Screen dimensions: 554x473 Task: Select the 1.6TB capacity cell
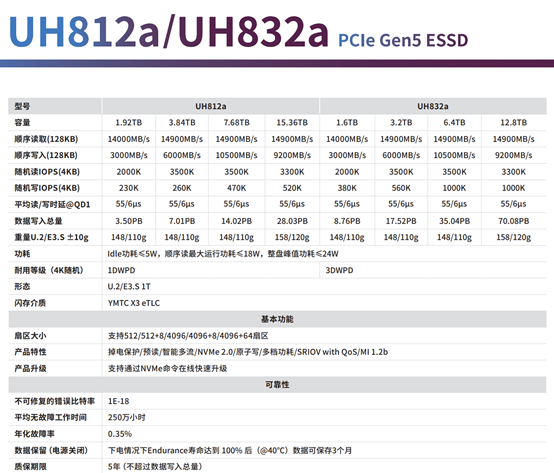[347, 123]
